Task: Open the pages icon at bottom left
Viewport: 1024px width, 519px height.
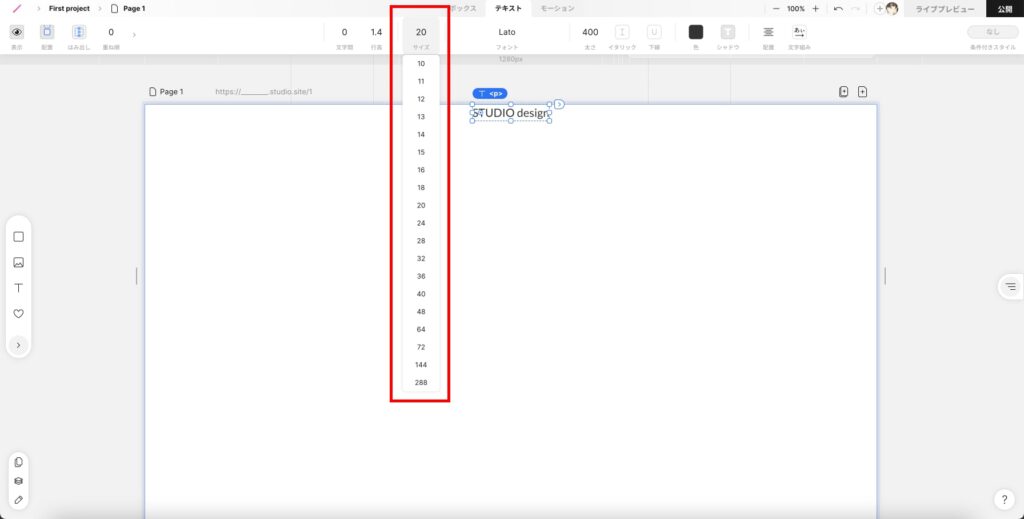Action: tap(18, 462)
